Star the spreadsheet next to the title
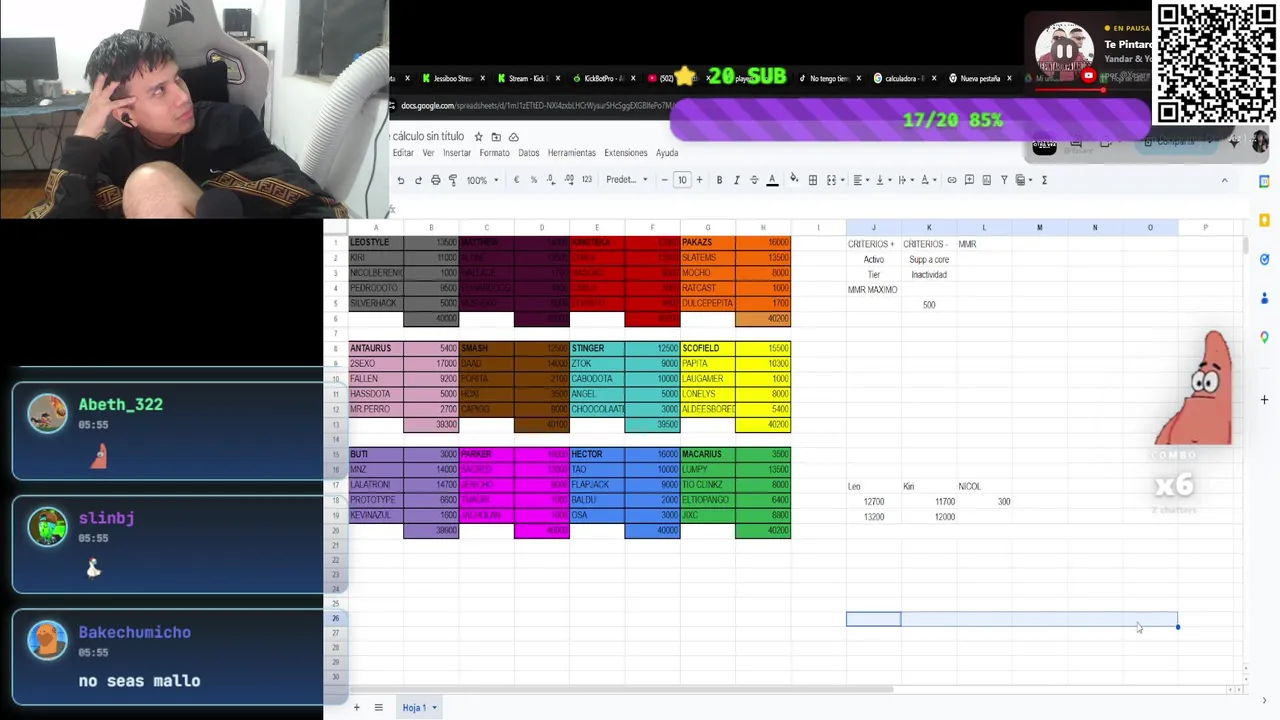 (x=478, y=137)
